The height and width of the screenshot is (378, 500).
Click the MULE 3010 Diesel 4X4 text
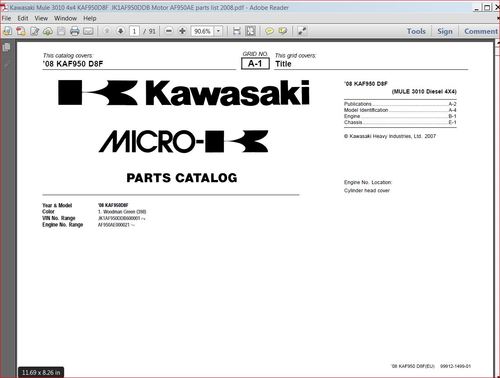pyautogui.click(x=424, y=91)
